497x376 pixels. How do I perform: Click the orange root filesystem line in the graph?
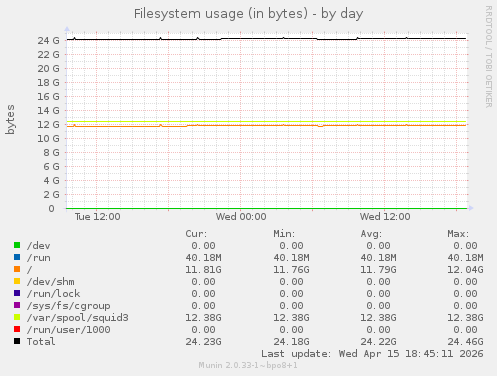coord(267,125)
